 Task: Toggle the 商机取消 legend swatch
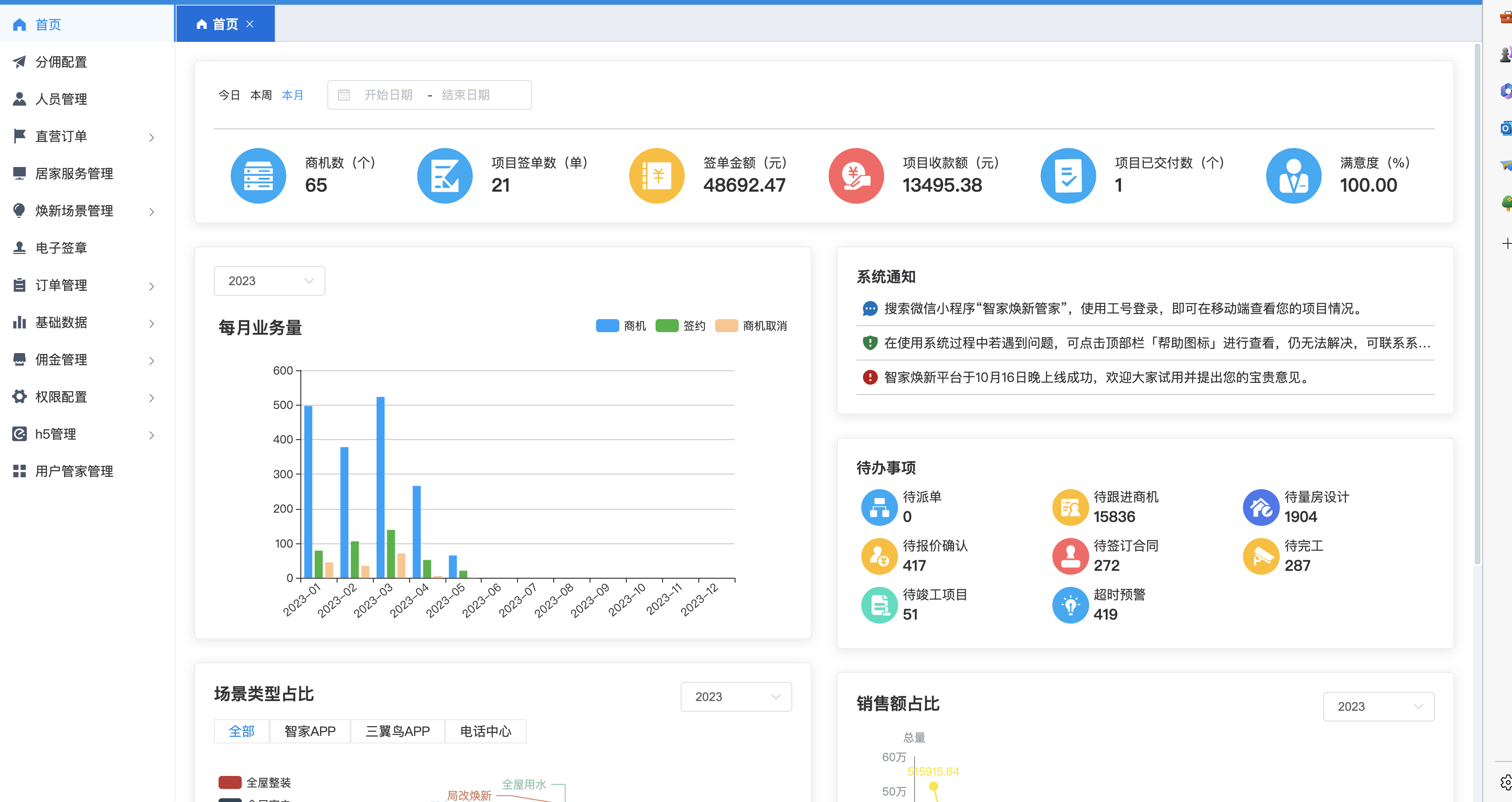pos(726,326)
